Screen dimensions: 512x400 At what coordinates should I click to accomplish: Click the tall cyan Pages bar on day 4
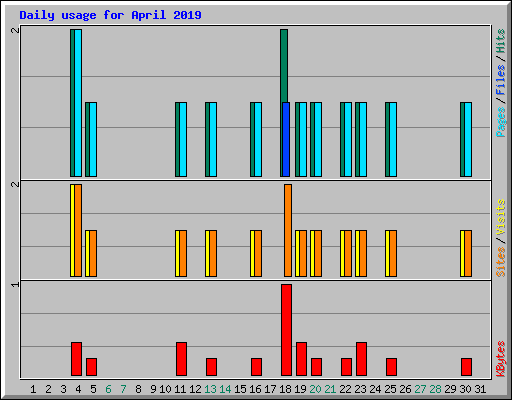(x=78, y=103)
